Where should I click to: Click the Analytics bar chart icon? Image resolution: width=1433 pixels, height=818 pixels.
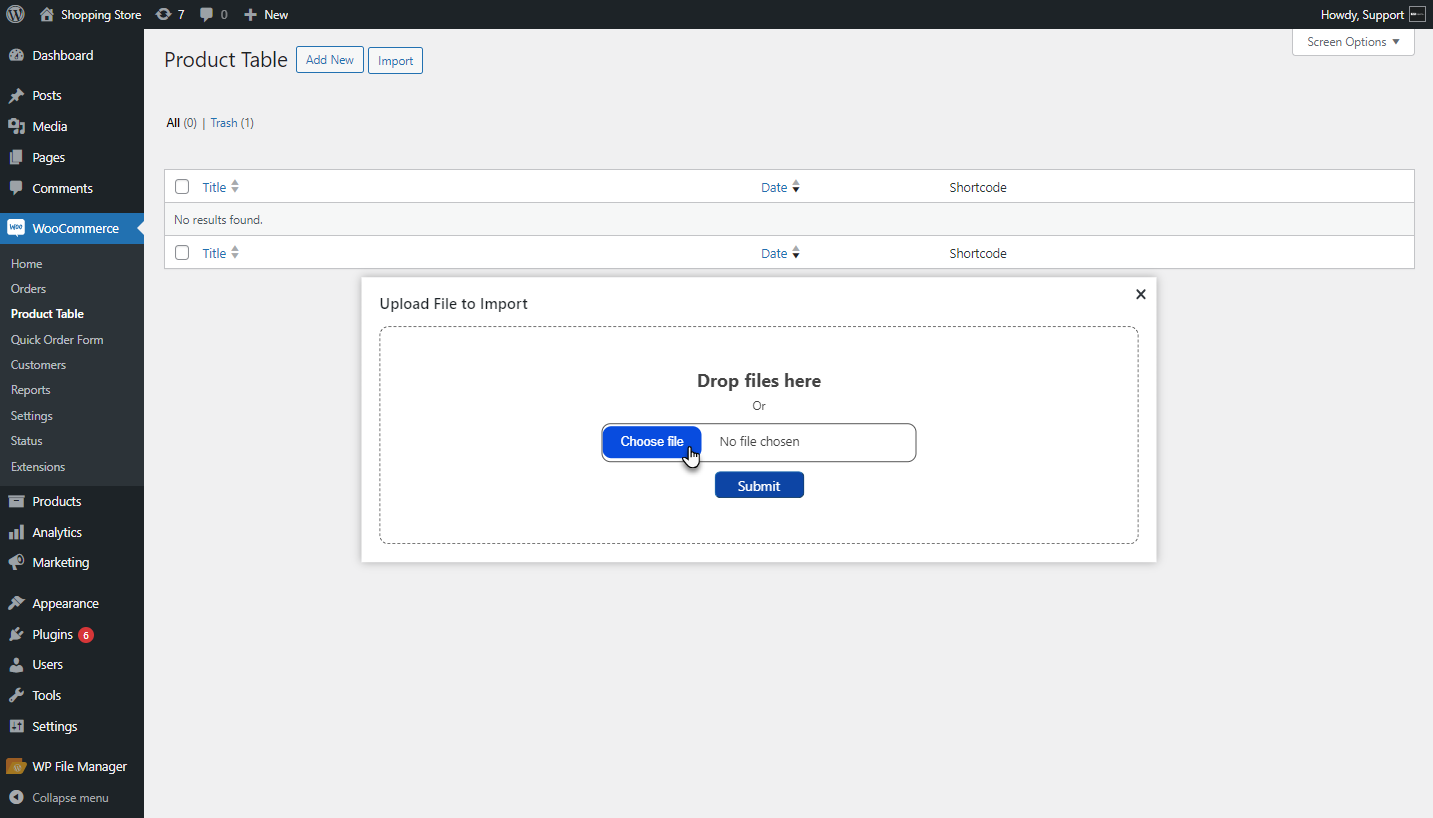[16, 533]
